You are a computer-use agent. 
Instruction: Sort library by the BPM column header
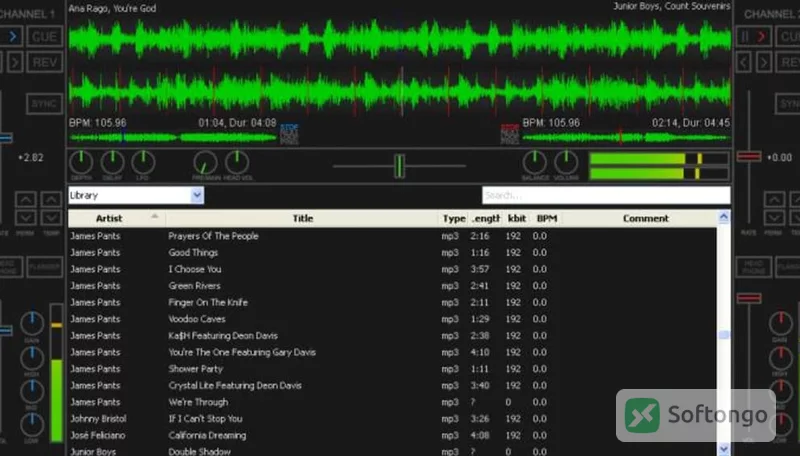tap(546, 218)
